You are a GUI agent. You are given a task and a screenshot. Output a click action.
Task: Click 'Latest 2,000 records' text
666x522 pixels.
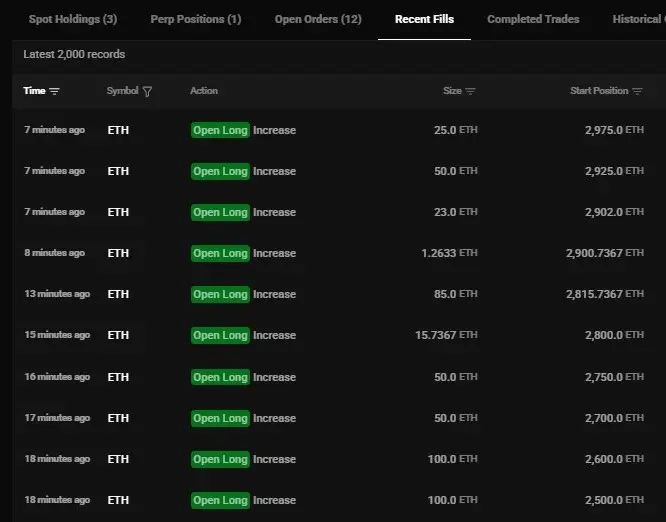(74, 54)
